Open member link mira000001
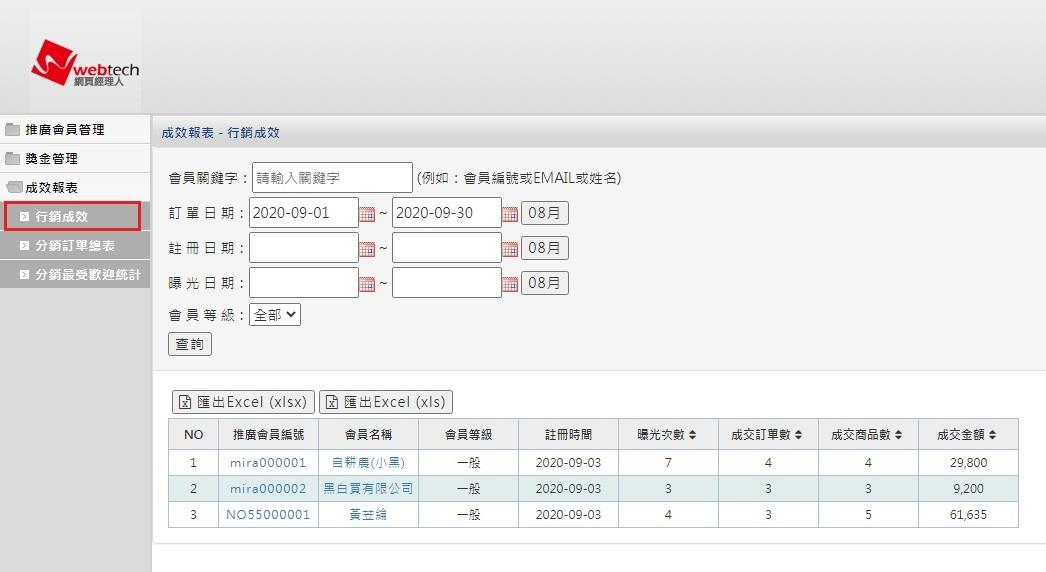The height and width of the screenshot is (572, 1046). 267,463
